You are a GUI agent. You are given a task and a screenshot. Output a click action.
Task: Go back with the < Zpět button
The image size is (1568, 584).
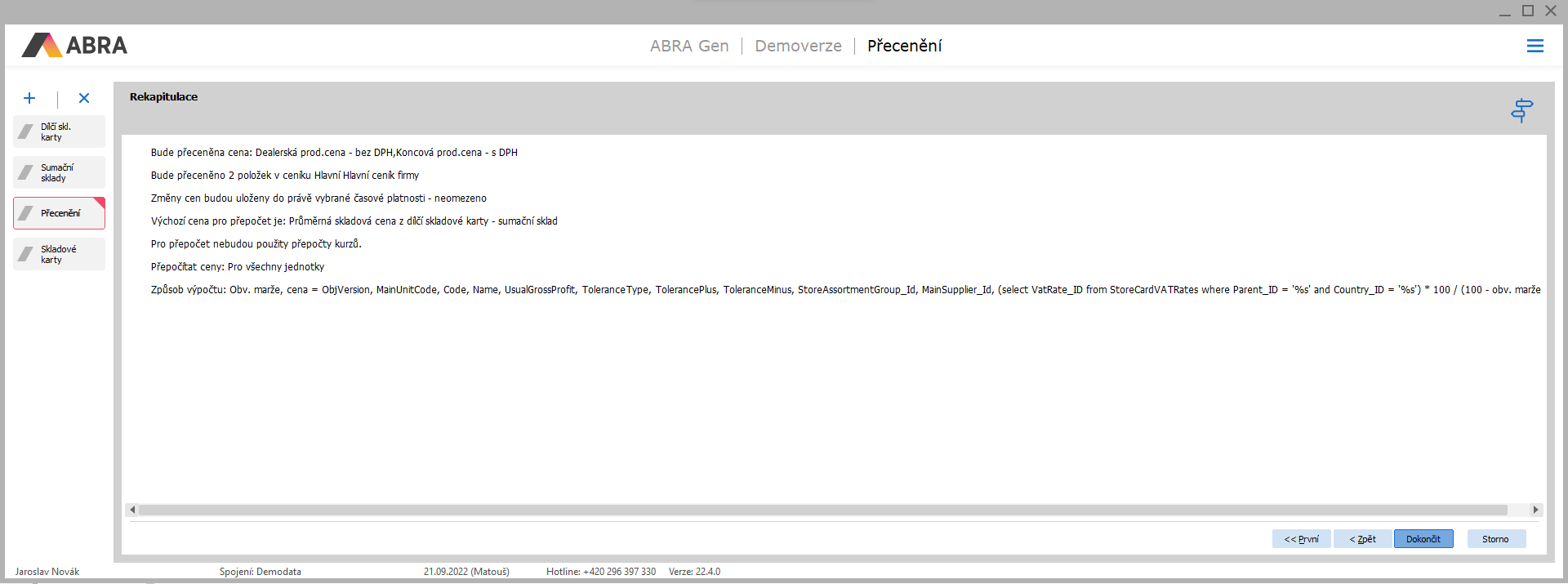pos(1362,539)
